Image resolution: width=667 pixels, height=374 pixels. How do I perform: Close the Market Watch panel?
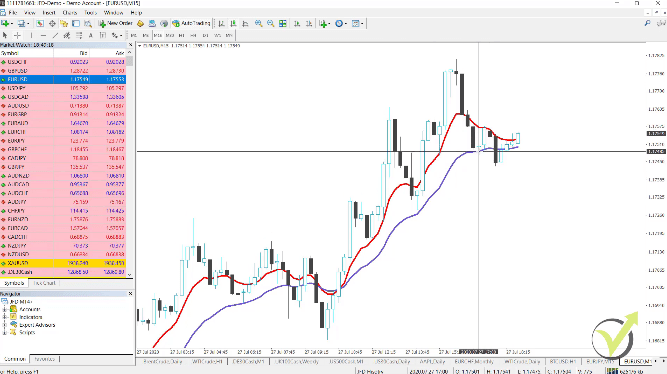[131, 45]
